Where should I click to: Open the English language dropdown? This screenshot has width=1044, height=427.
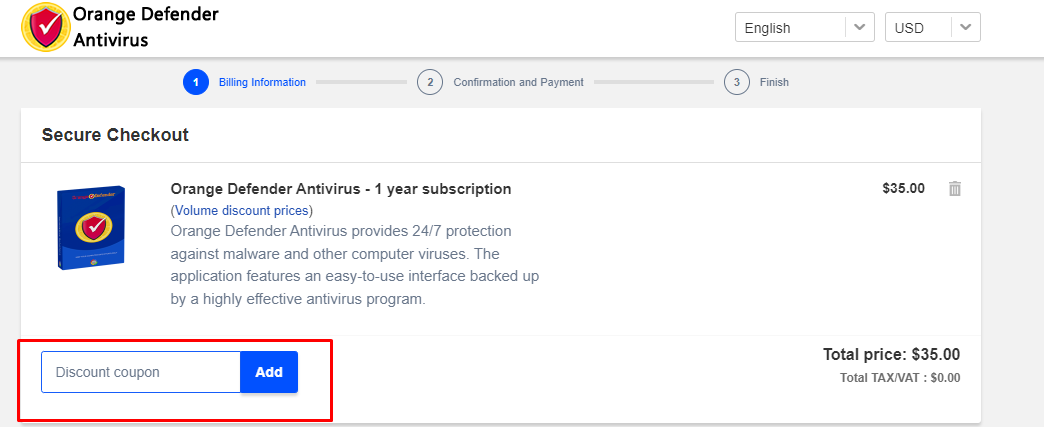[x=804, y=28]
